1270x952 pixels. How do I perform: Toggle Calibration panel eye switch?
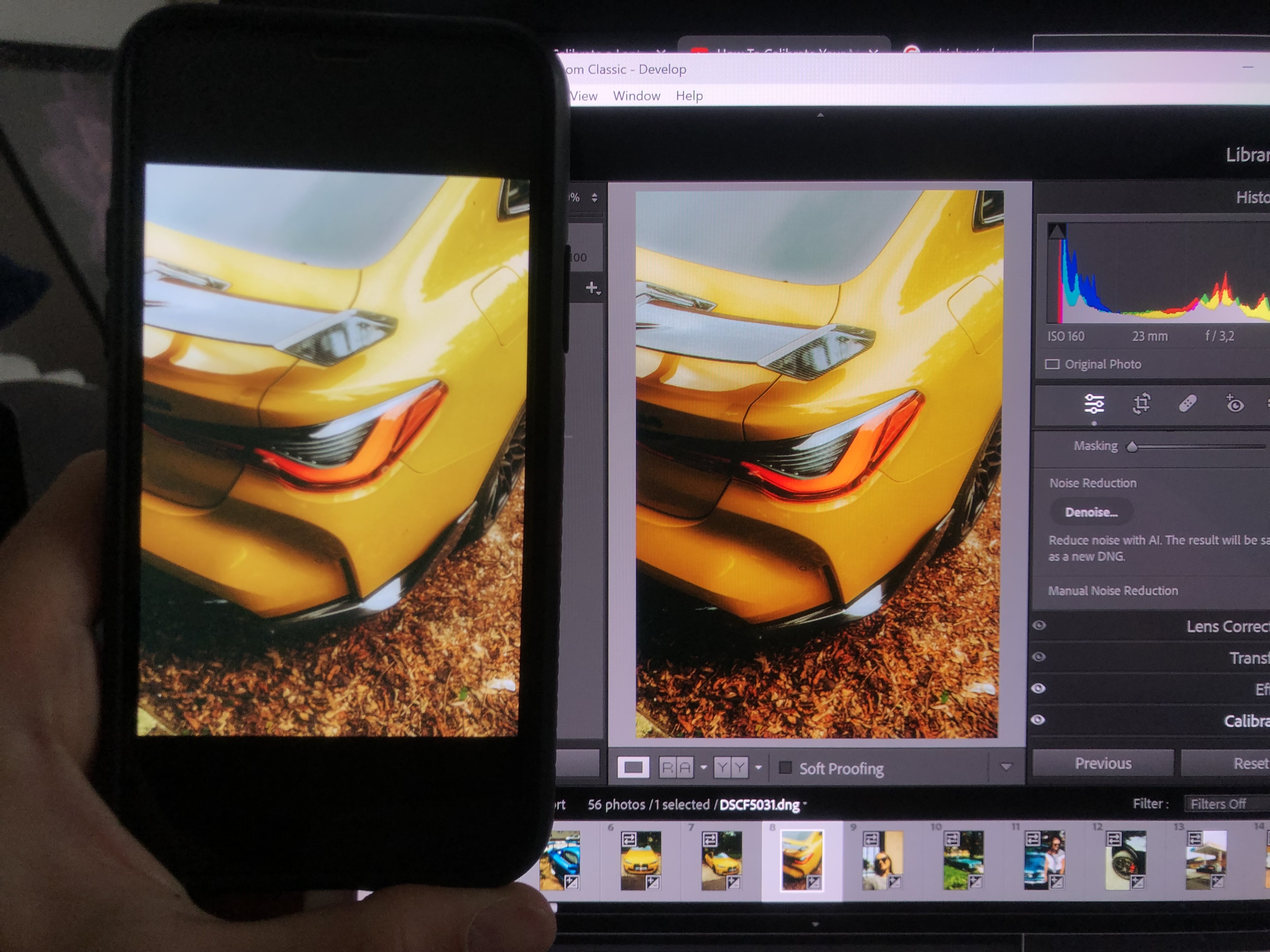[x=1038, y=720]
